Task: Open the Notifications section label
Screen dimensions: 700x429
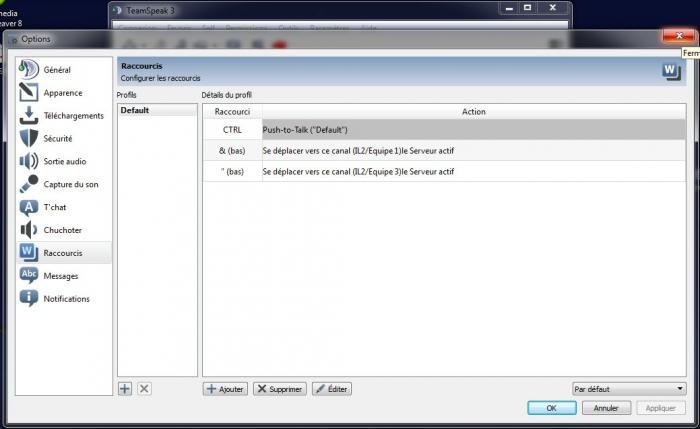Action: coord(67,299)
